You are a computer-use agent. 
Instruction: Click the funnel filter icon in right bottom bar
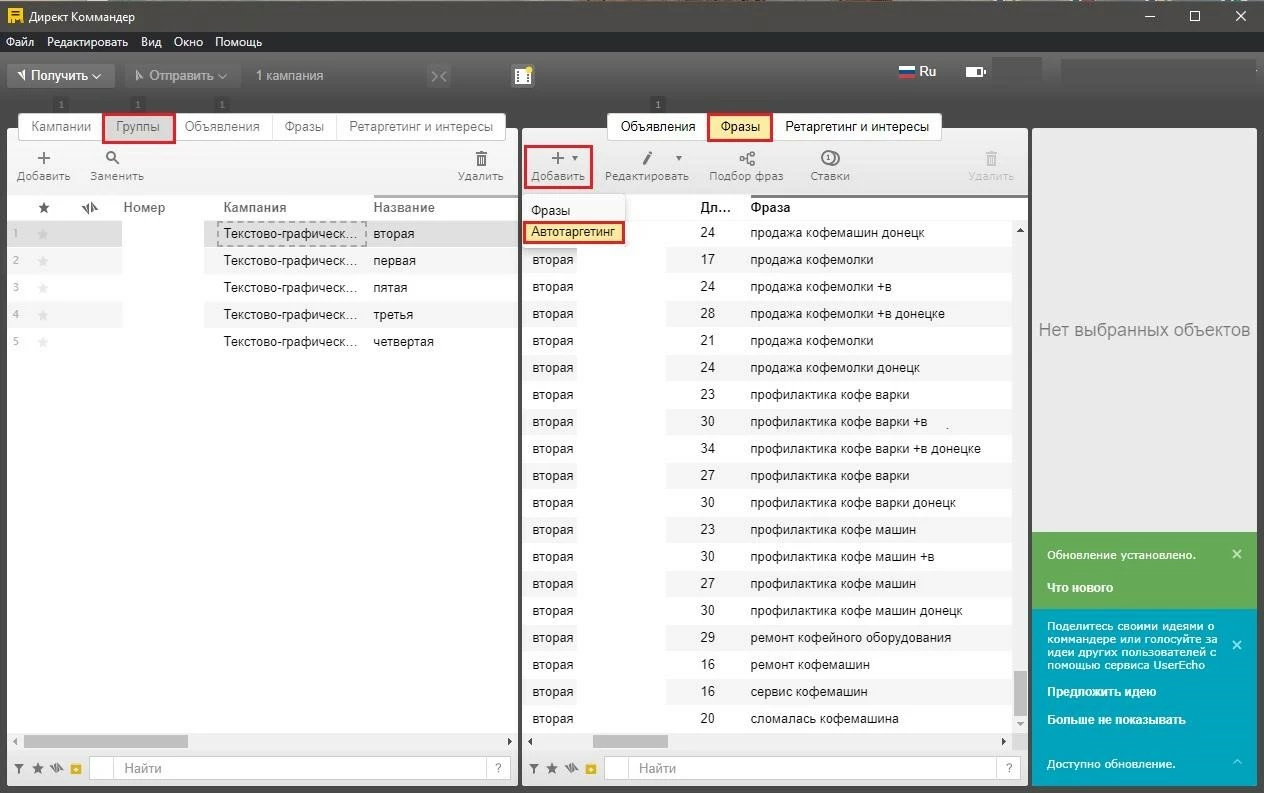point(534,768)
